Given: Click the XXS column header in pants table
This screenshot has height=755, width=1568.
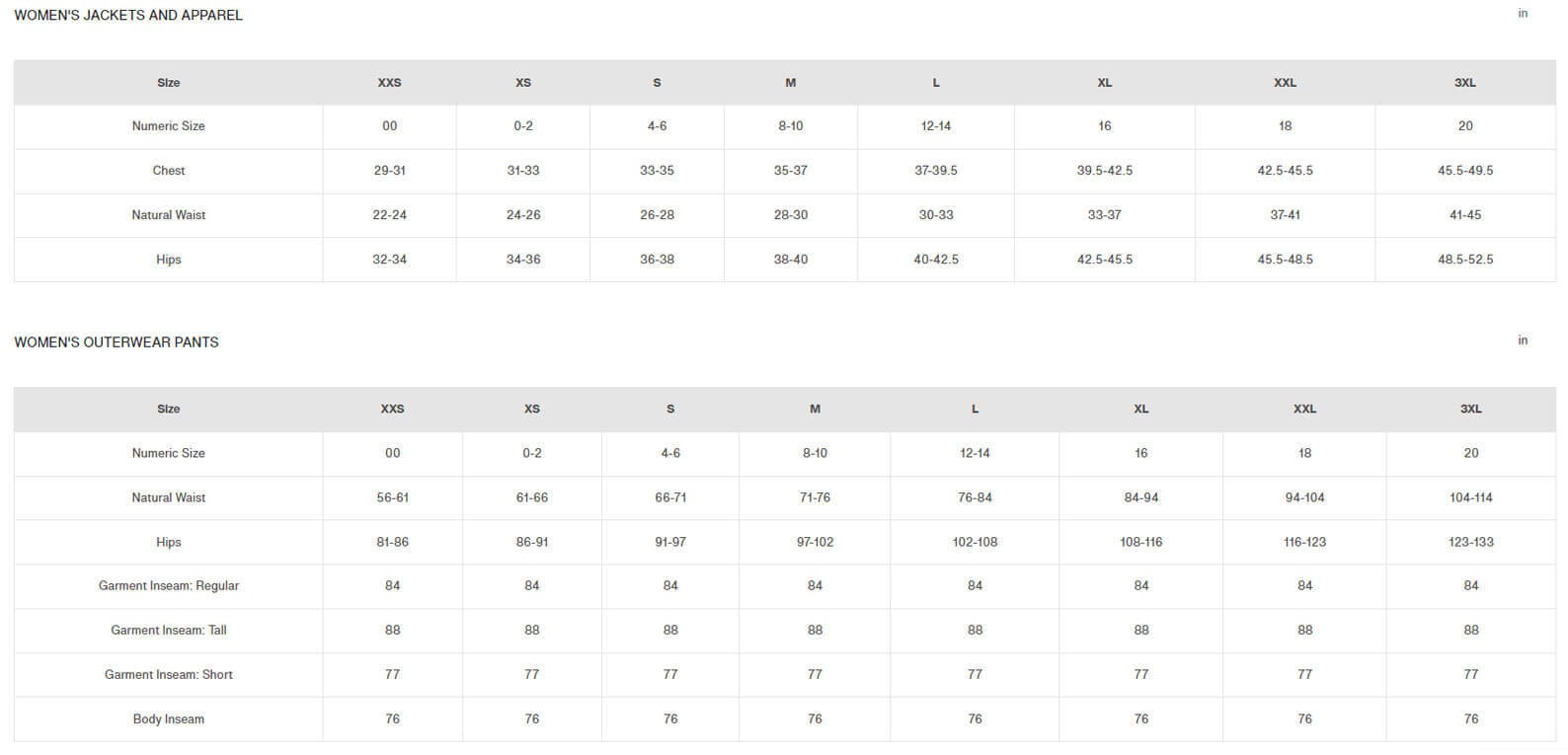Looking at the screenshot, I should point(392,410).
